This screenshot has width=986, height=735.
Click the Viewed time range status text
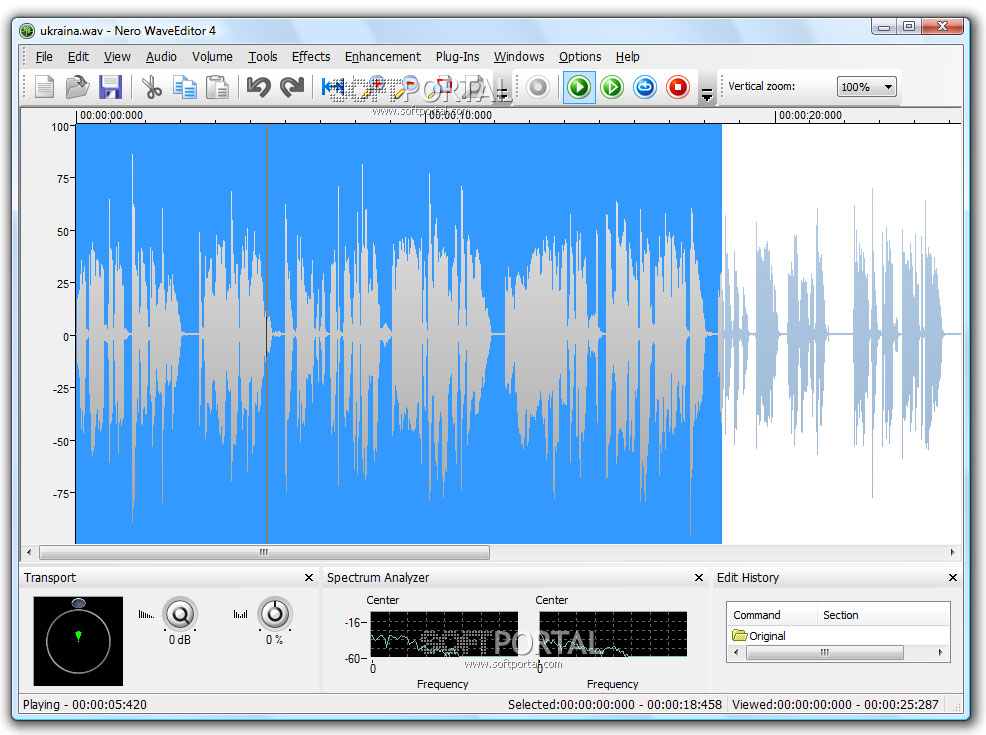tap(835, 704)
